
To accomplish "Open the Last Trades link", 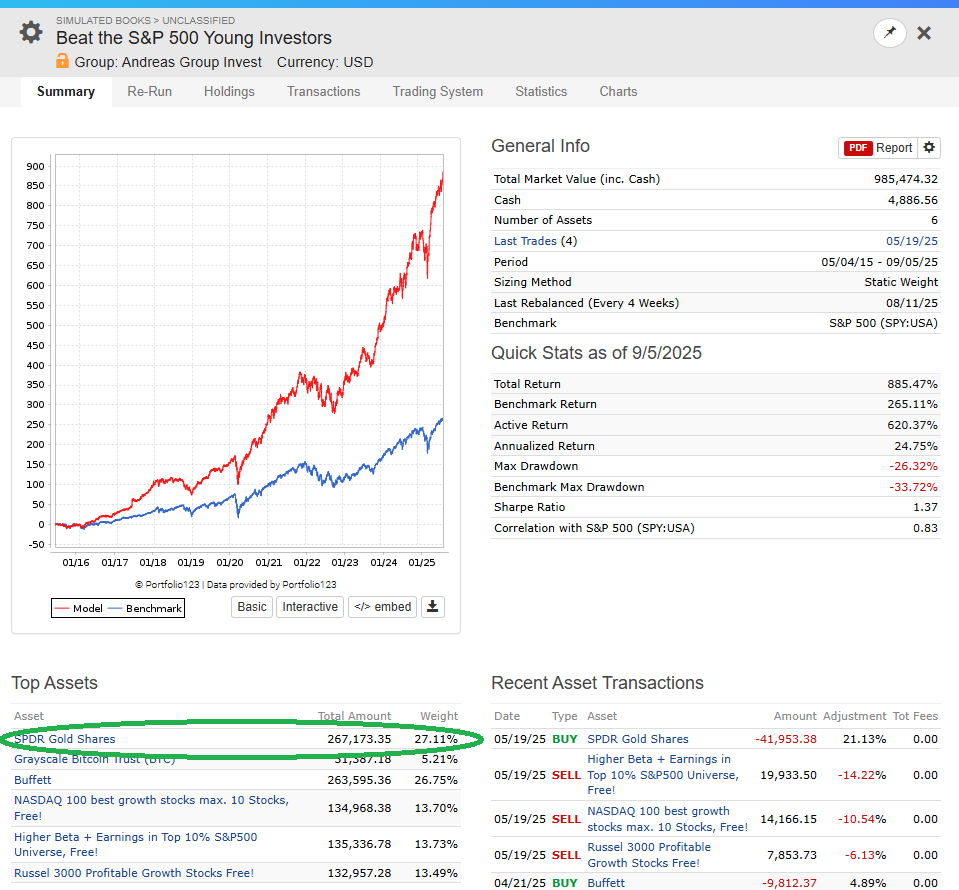I will (x=525, y=241).
